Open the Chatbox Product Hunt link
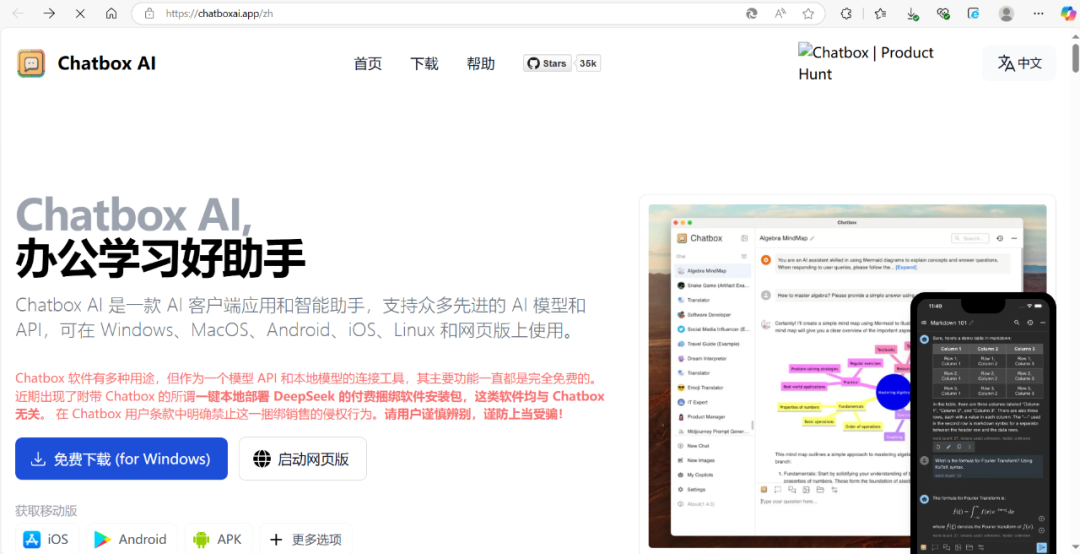Image resolution: width=1080 pixels, height=554 pixels. click(866, 63)
